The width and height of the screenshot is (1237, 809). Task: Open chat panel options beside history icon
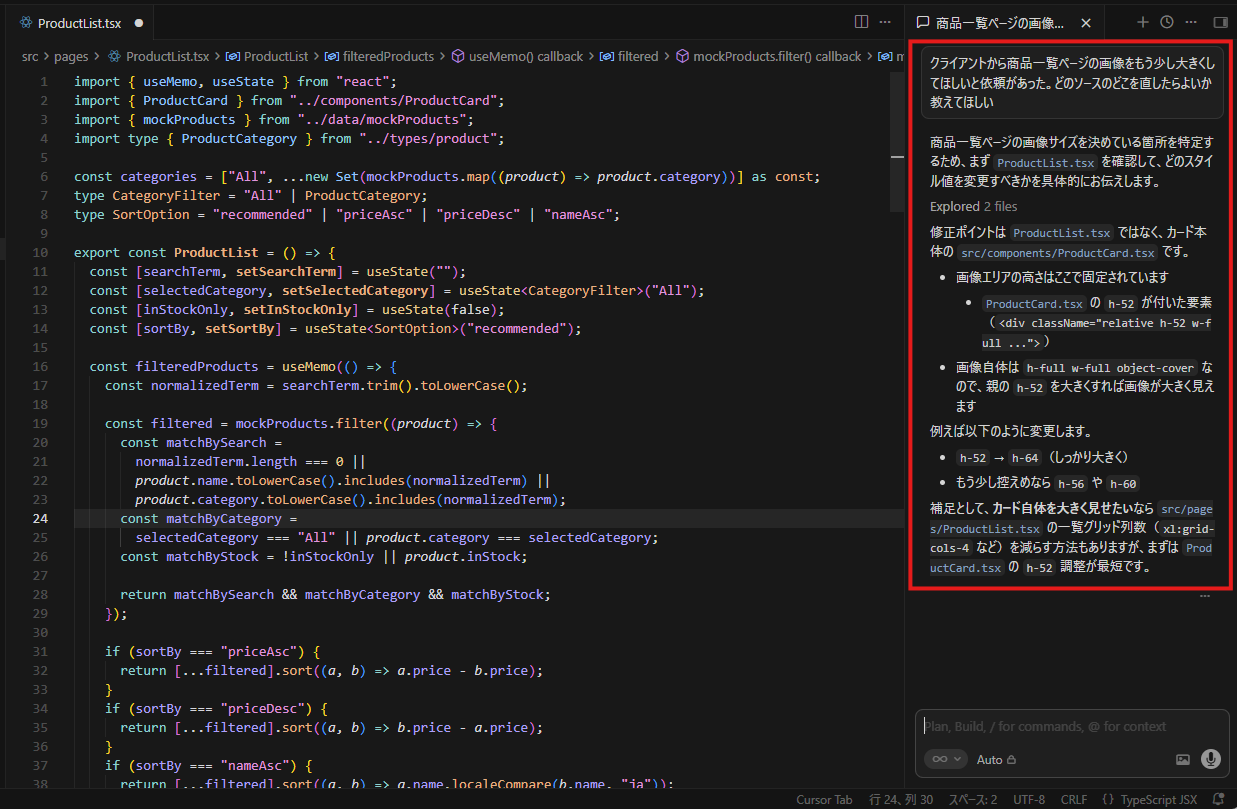click(x=1191, y=22)
